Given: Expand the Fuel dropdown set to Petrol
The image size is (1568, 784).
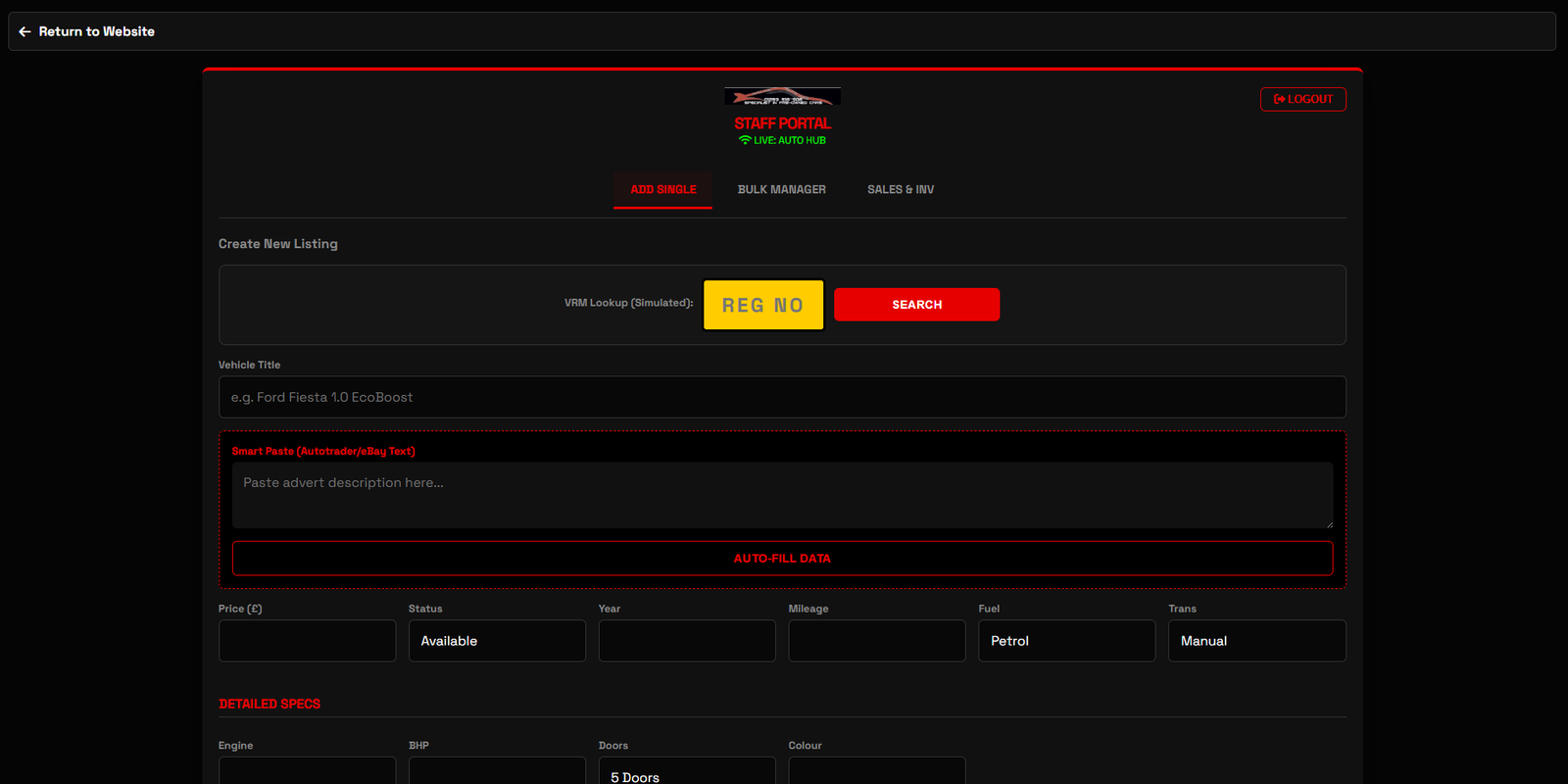Looking at the screenshot, I should [1066, 641].
